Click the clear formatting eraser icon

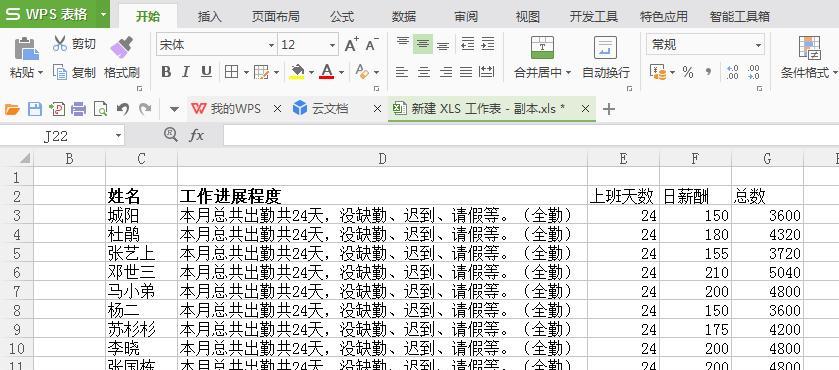click(362, 72)
